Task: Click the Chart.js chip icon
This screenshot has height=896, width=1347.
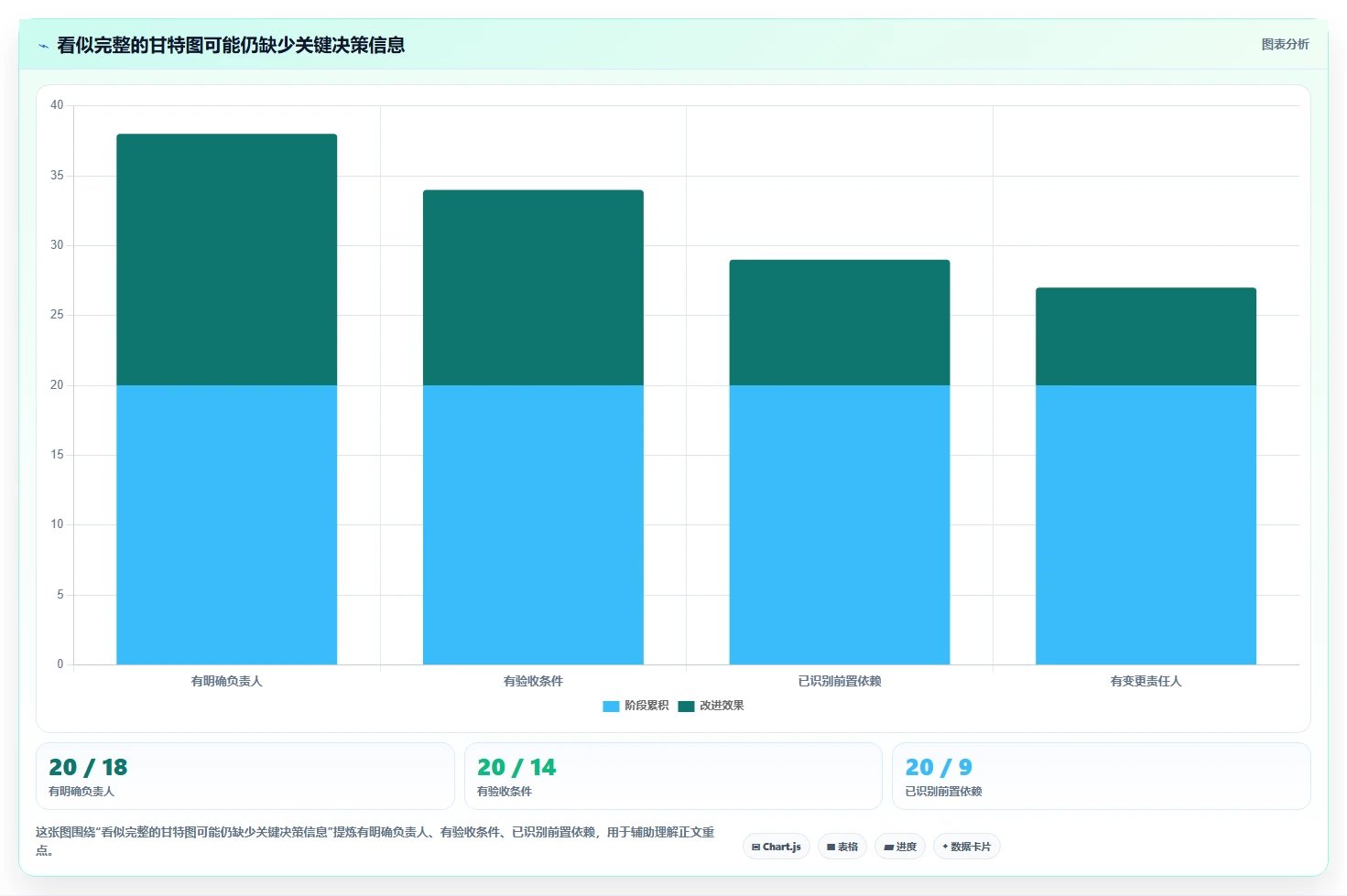Action: (x=755, y=847)
